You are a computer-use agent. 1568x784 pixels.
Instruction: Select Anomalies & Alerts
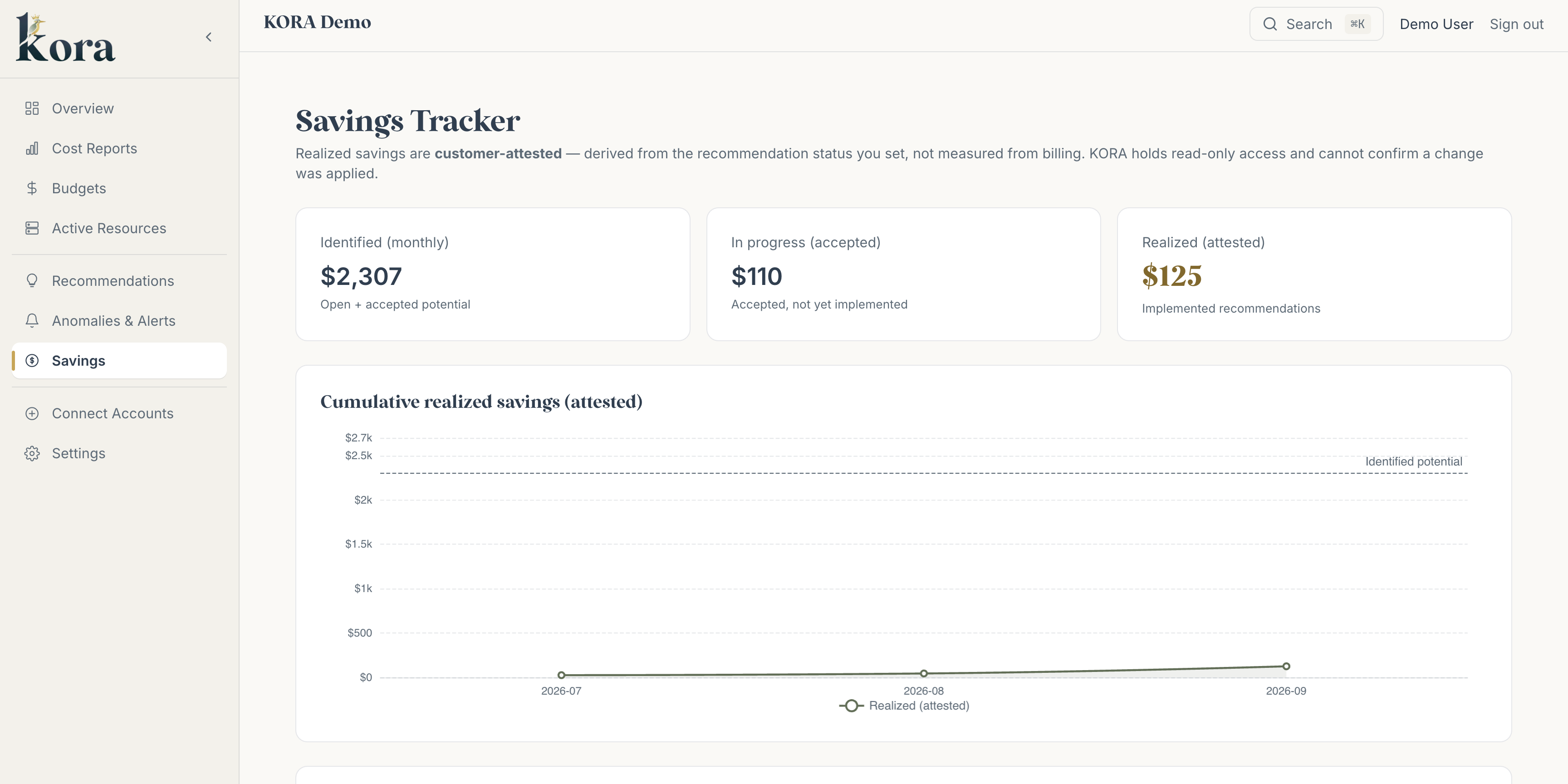coord(119,321)
